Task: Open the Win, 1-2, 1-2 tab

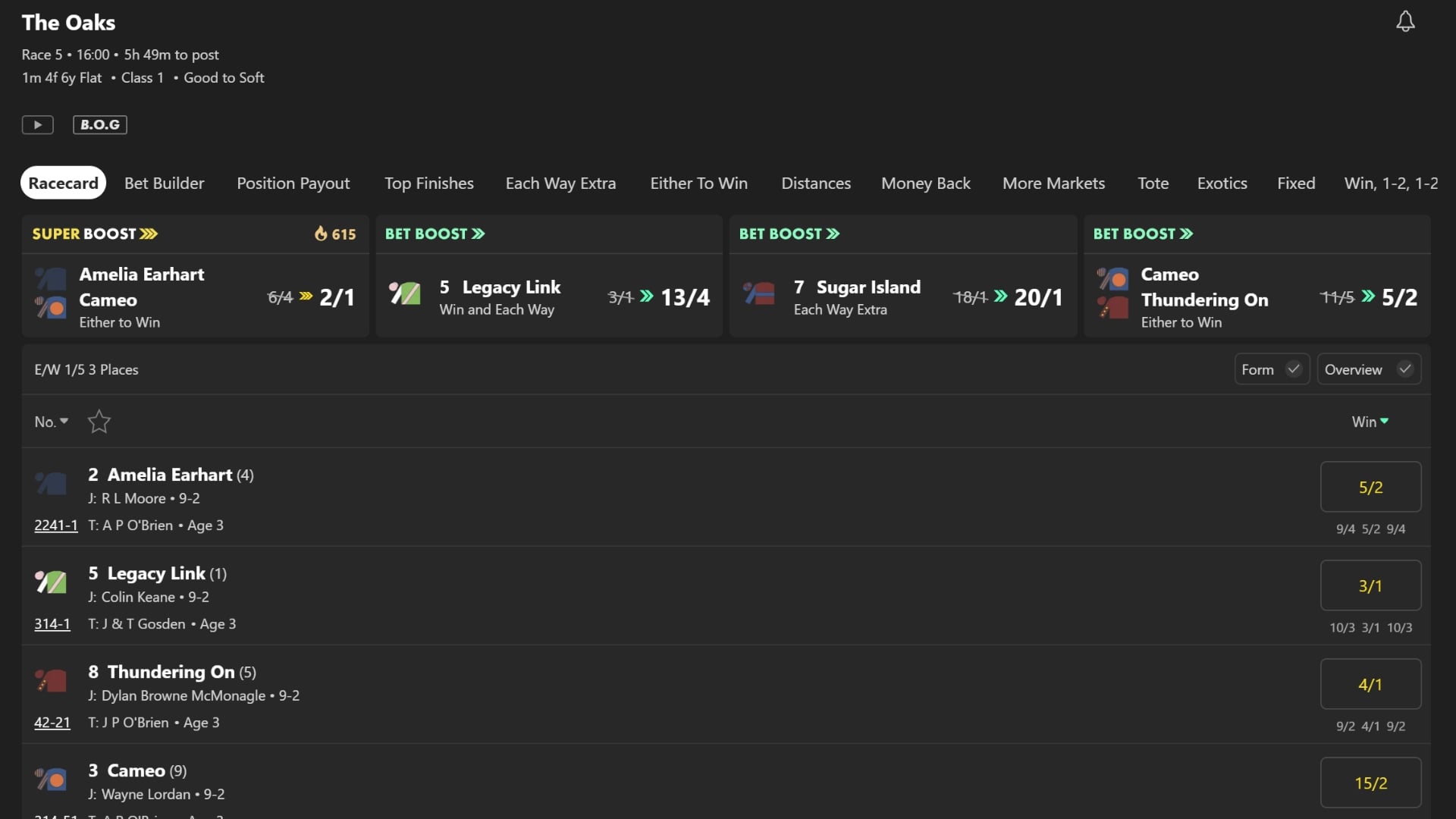Action: (x=1392, y=183)
